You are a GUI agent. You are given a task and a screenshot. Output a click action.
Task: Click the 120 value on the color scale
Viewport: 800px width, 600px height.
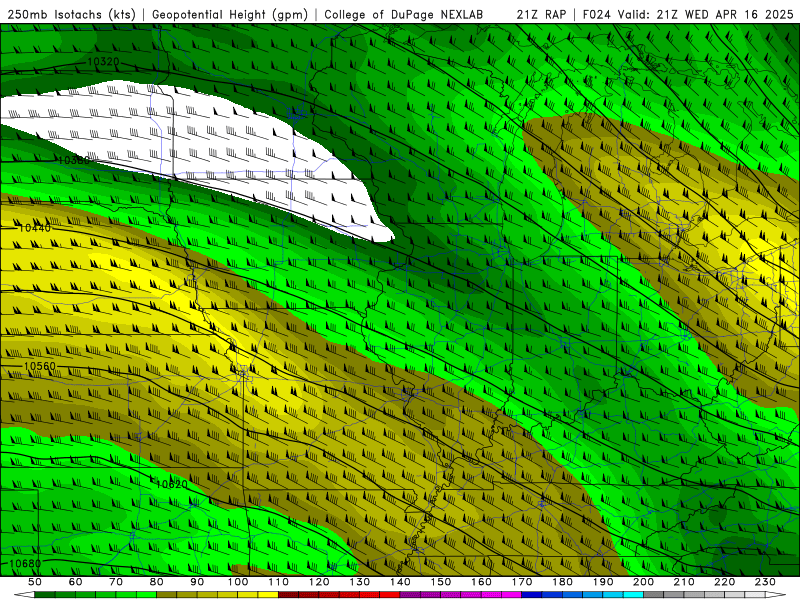(319, 582)
